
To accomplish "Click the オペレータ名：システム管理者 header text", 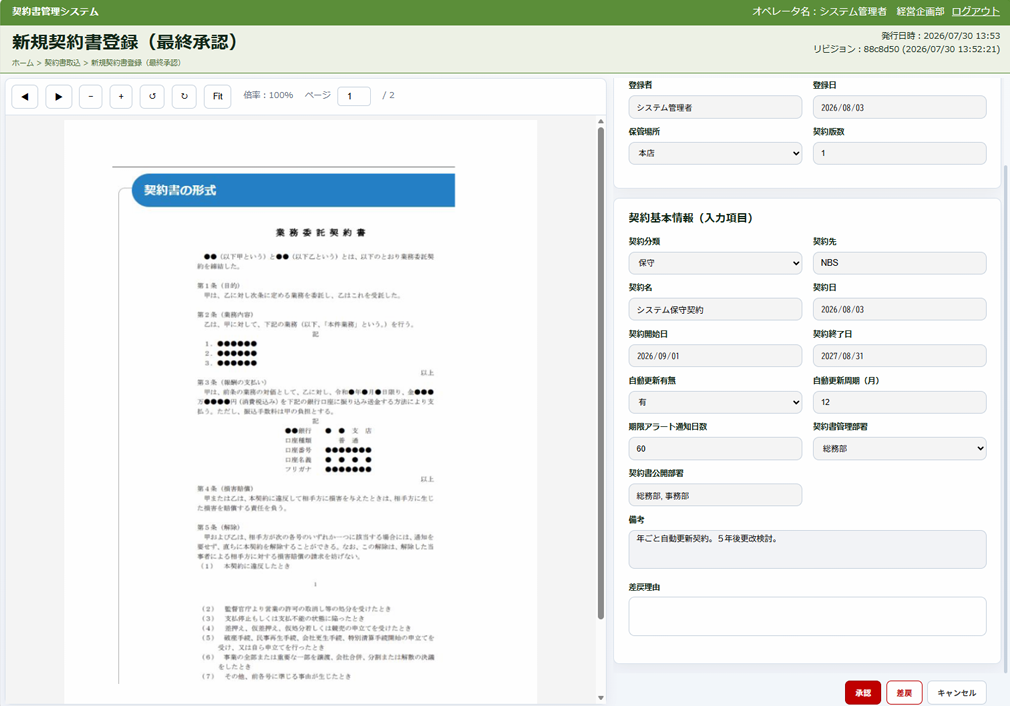I will click(x=819, y=12).
